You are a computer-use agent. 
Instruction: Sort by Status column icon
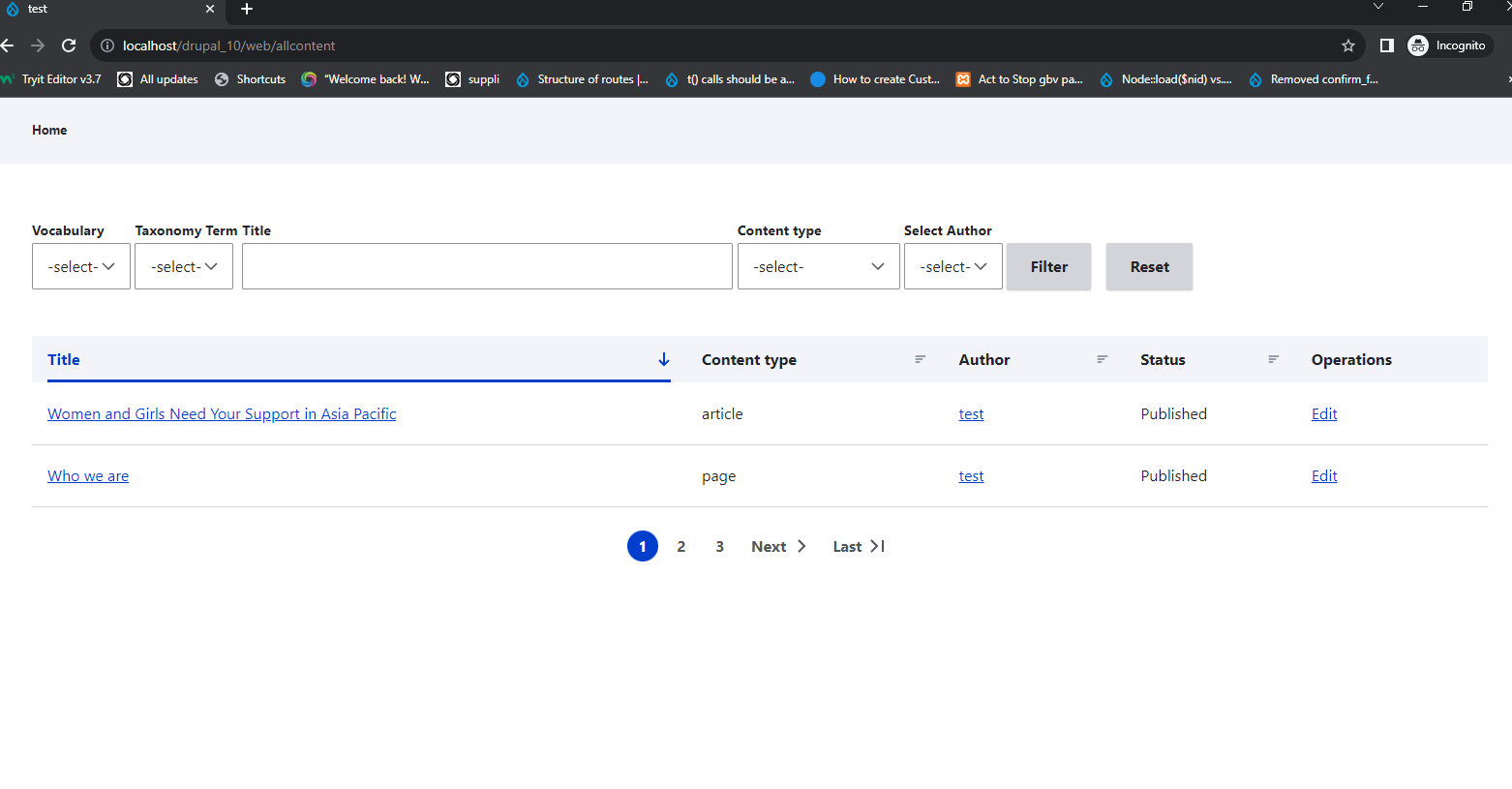pyautogui.click(x=1273, y=359)
